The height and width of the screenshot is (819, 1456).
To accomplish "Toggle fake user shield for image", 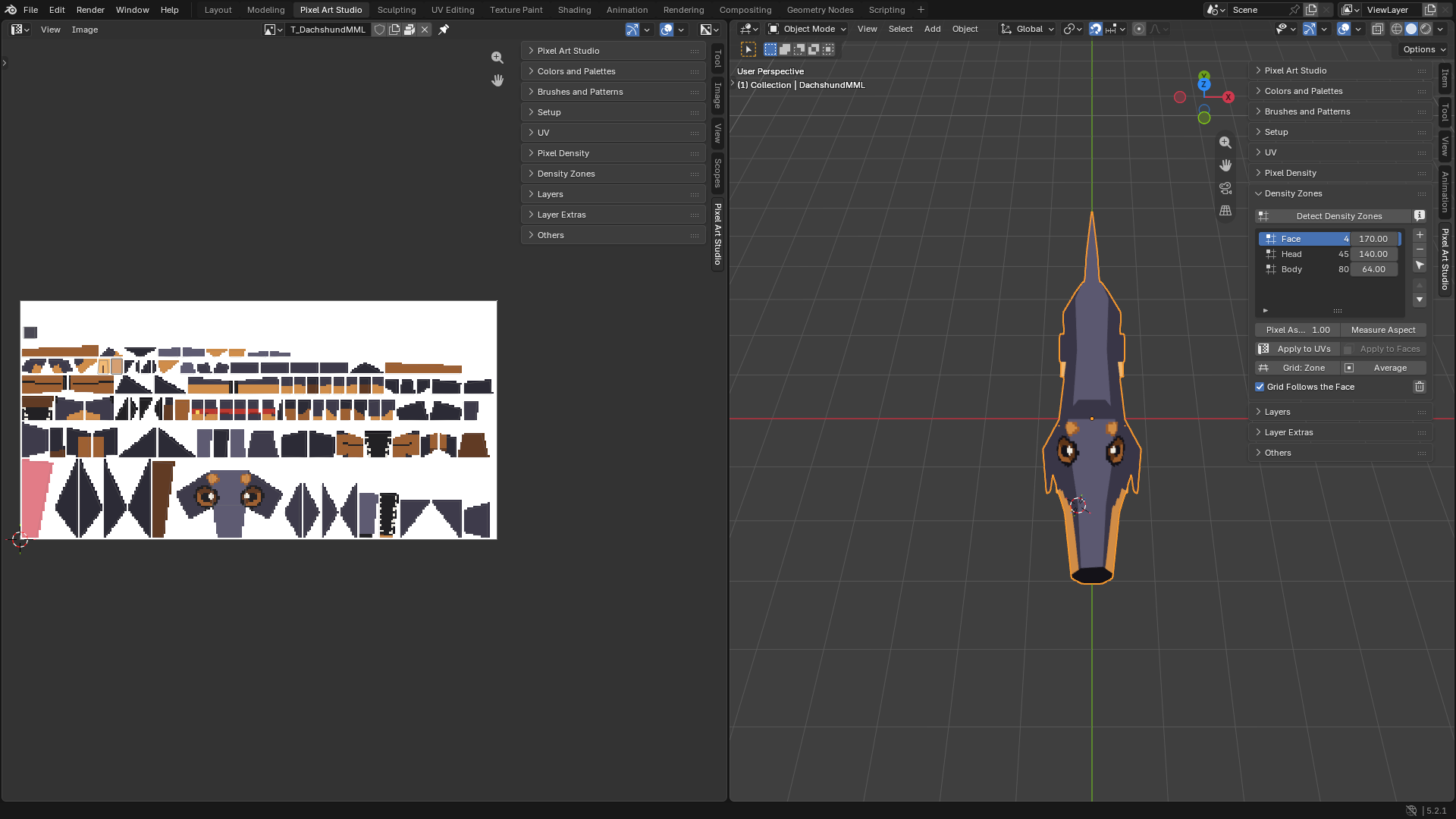I will coord(380,30).
